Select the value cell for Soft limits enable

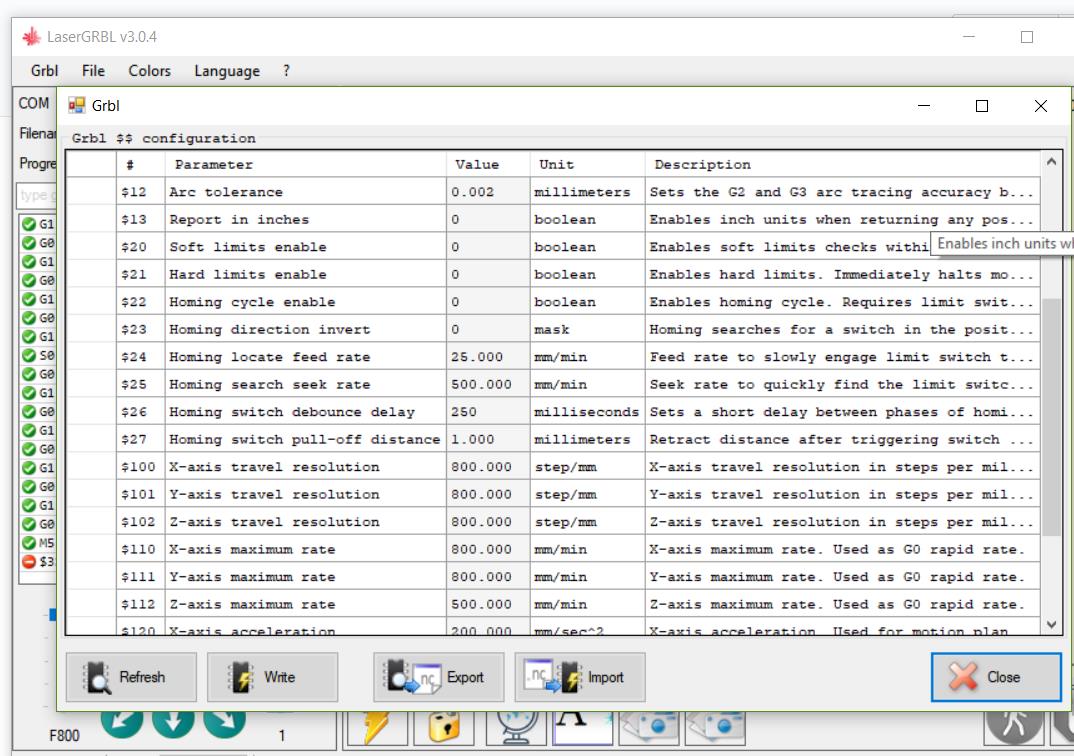488,247
